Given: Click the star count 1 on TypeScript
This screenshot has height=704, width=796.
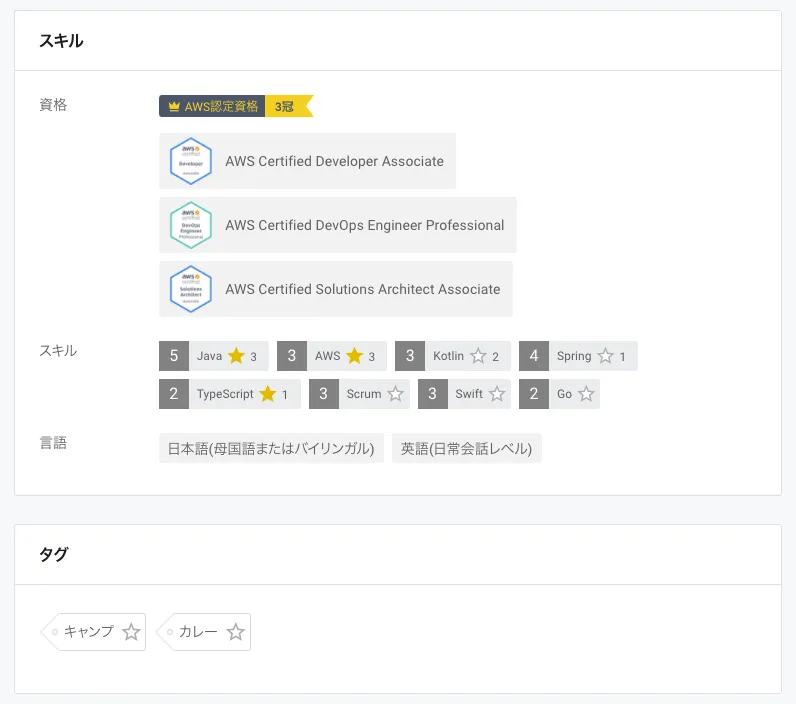Looking at the screenshot, I should pos(285,395).
